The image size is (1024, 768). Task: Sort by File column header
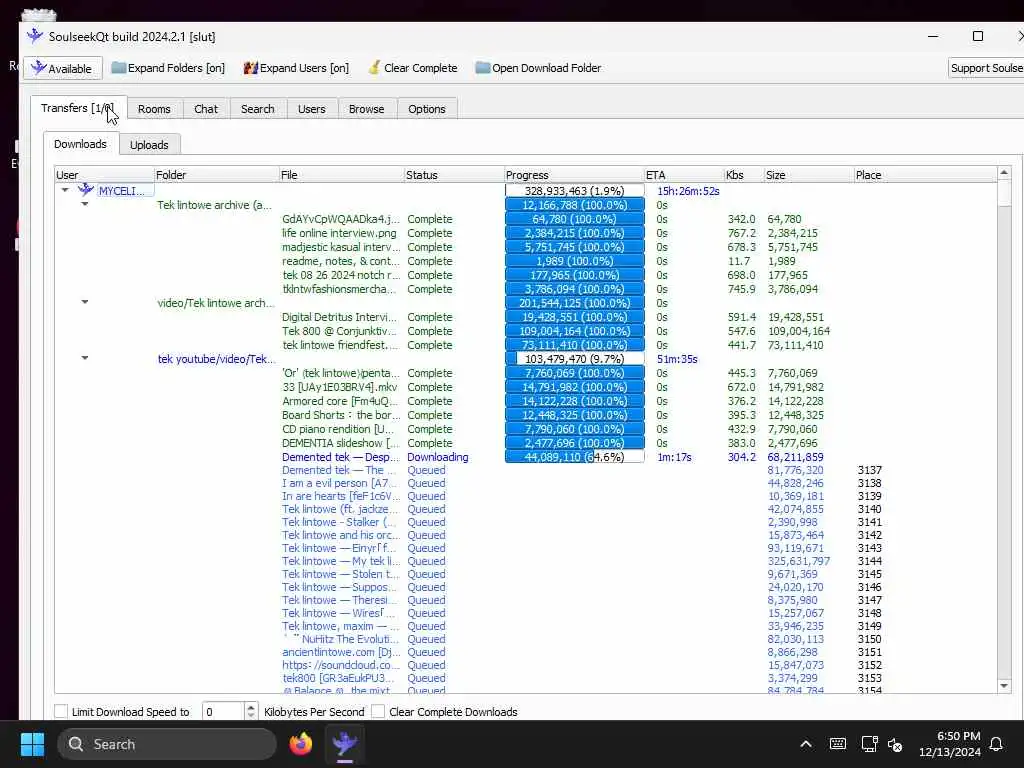point(341,175)
